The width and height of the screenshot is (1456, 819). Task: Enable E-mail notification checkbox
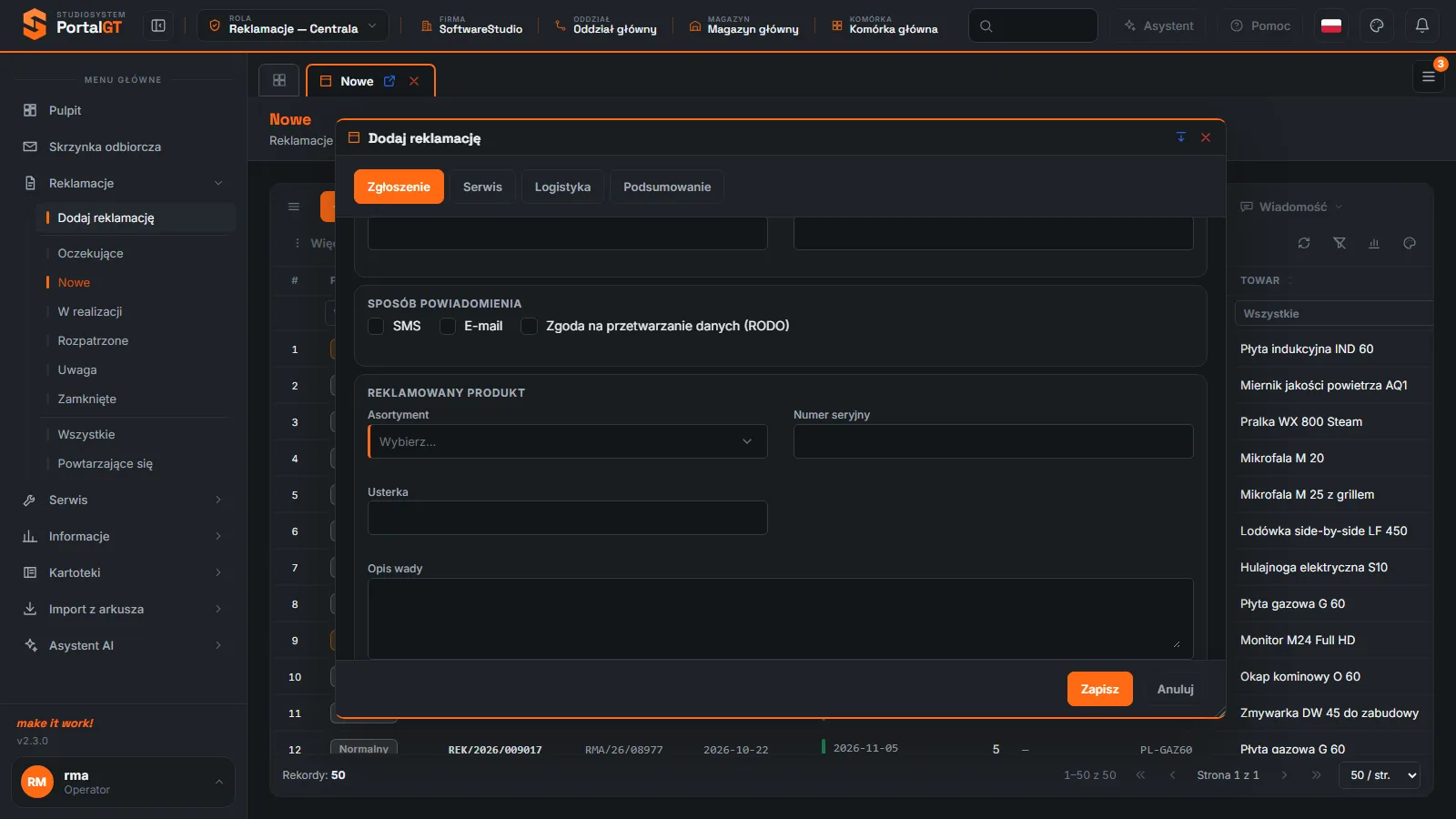point(448,326)
